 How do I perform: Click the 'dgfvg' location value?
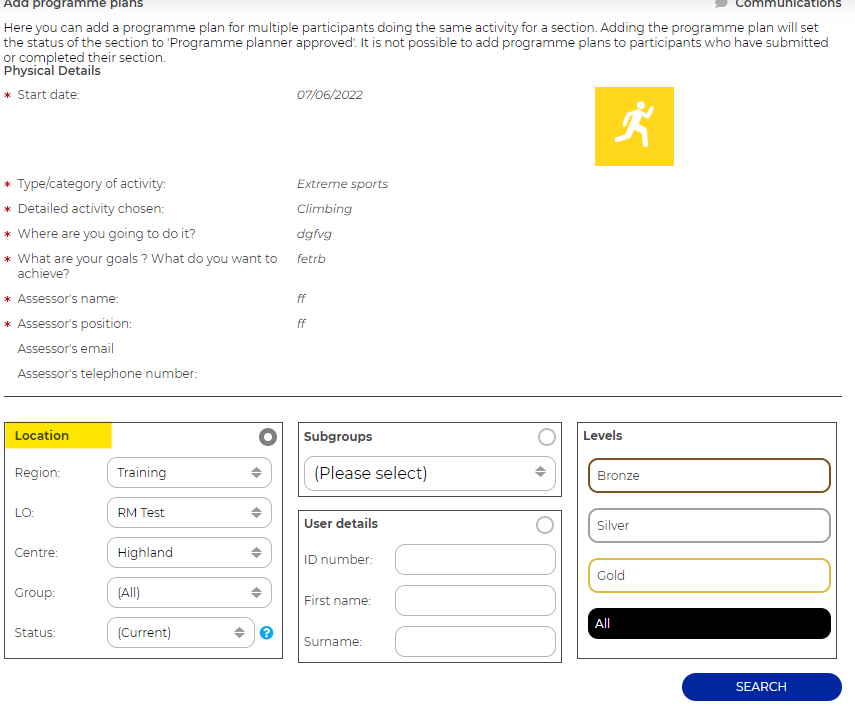tap(314, 234)
